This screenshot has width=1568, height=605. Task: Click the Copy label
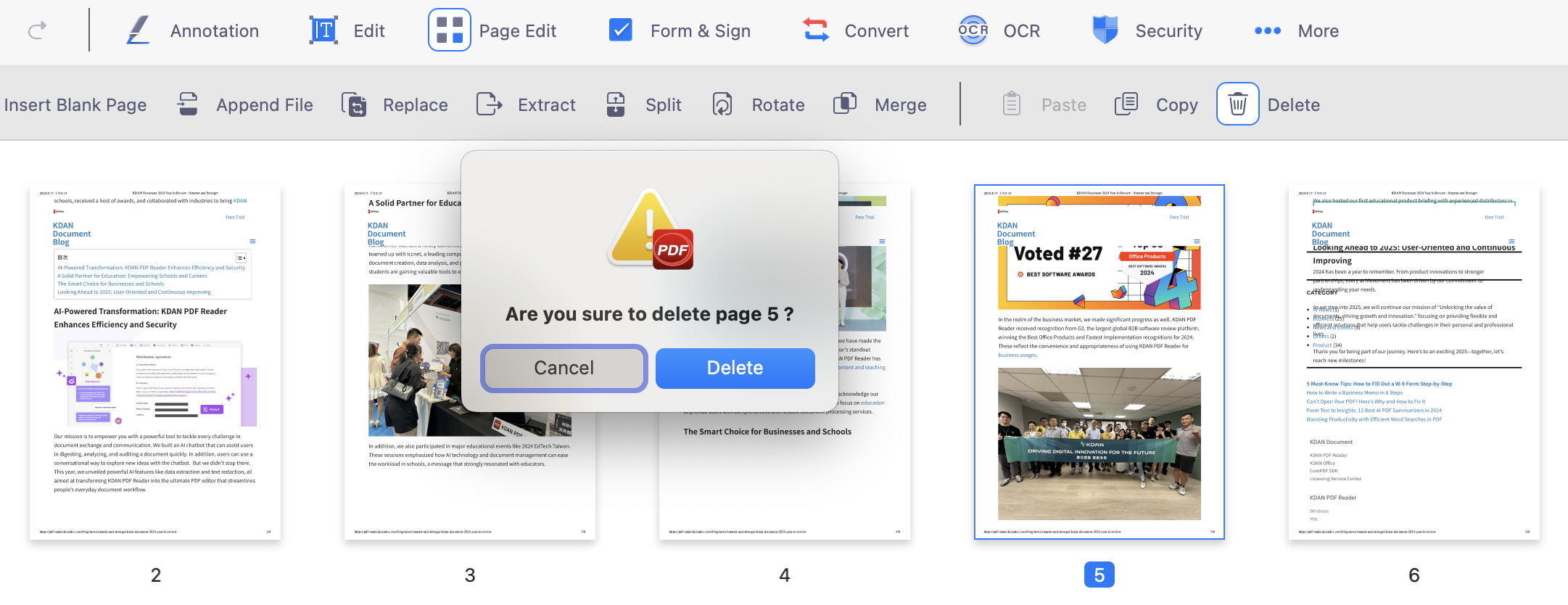coord(1177,105)
